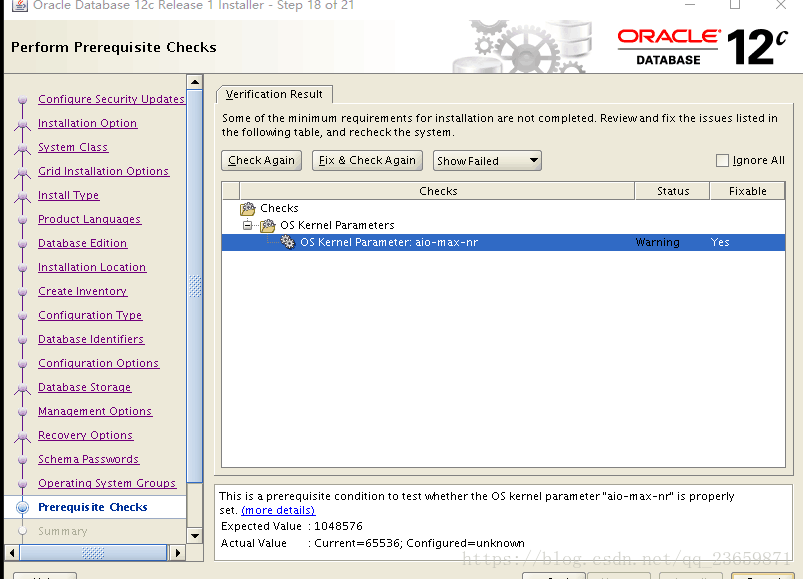Image resolution: width=803 pixels, height=579 pixels.
Task: Go to Database Storage step
Action: [84, 388]
